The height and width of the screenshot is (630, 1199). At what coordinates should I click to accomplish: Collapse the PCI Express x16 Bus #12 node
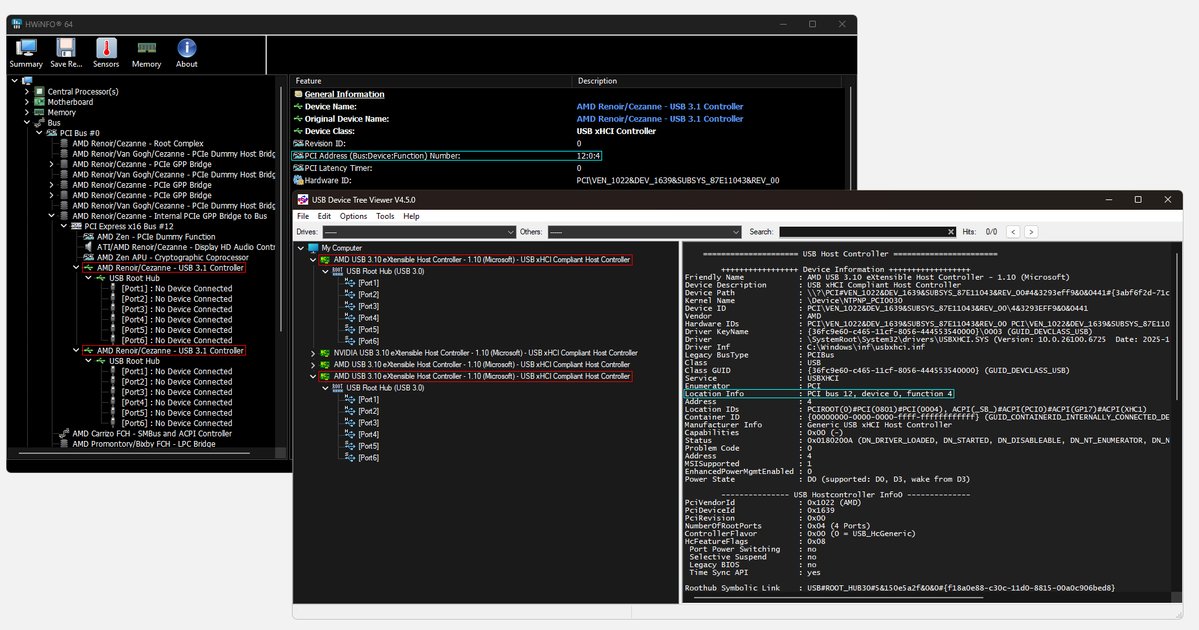(63, 226)
